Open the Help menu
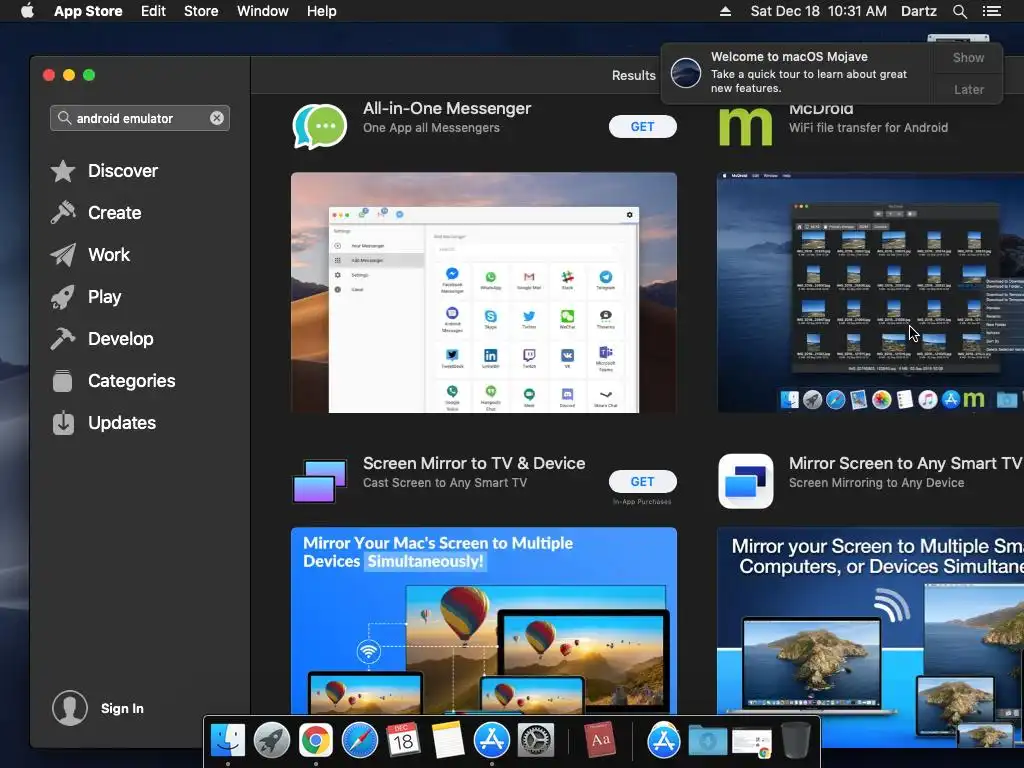Viewport: 1024px width, 768px height. (322, 11)
